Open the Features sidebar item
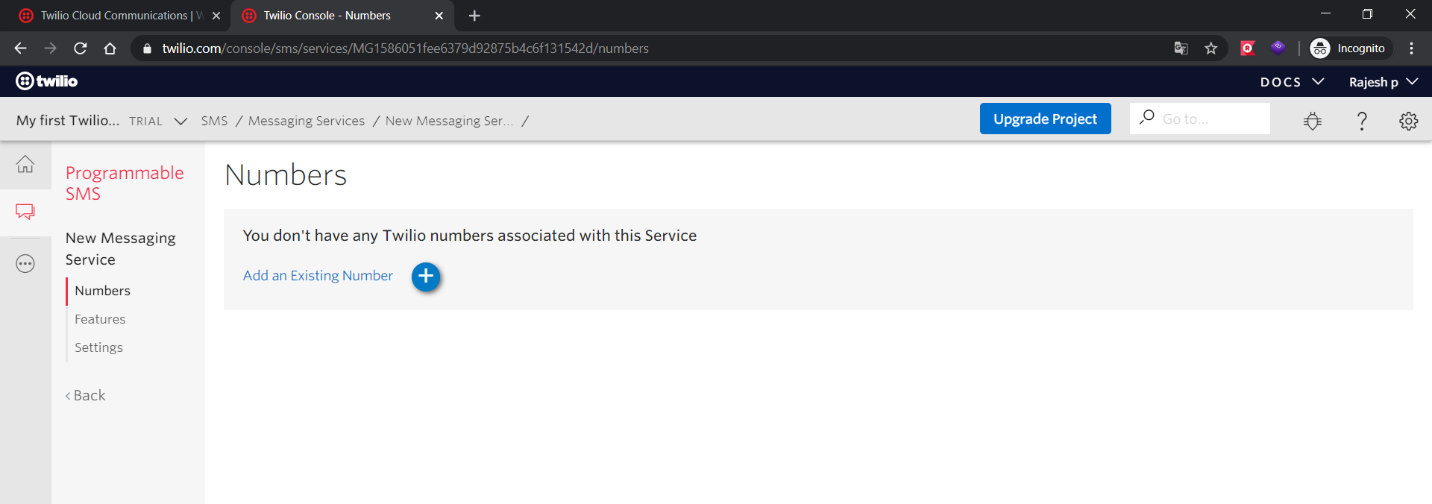 (100, 319)
